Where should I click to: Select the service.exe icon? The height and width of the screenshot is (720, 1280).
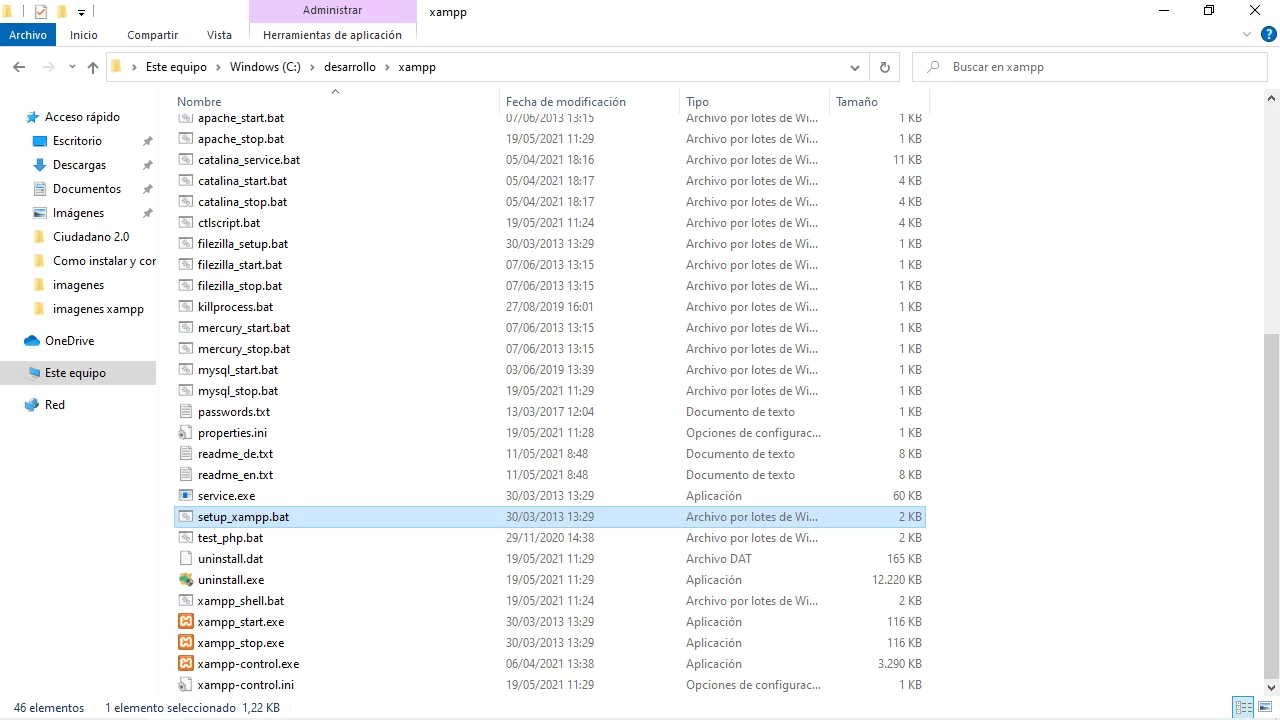(185, 496)
